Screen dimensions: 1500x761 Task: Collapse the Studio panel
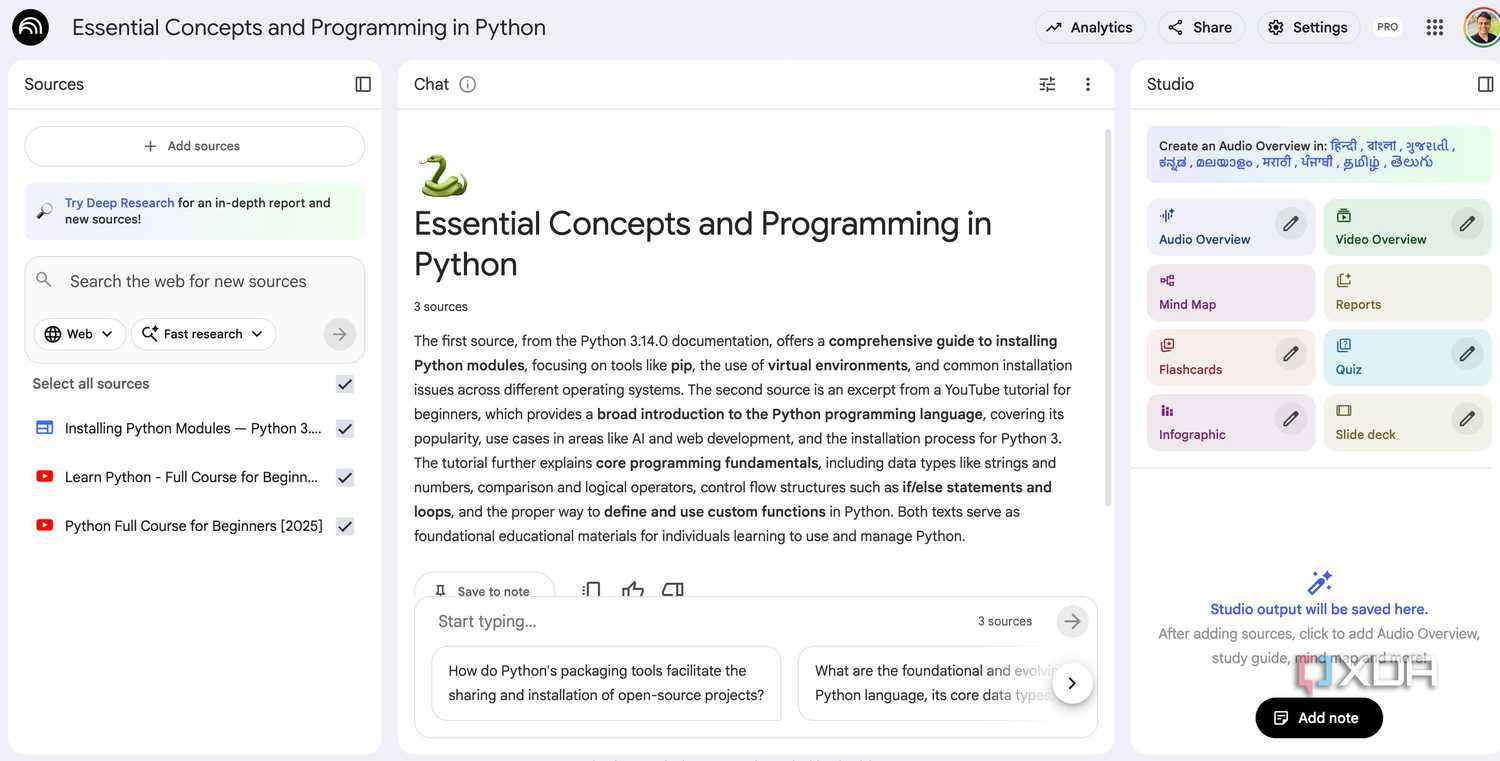[1485, 84]
